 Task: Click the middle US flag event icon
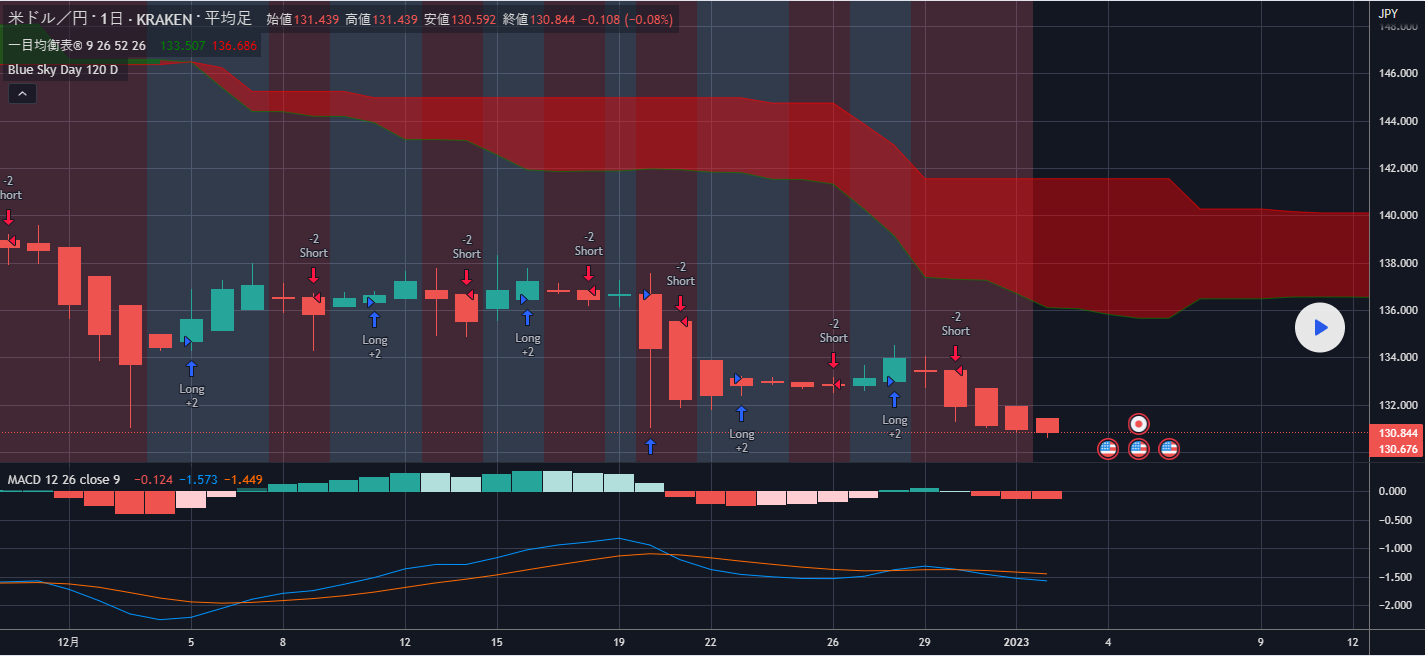tap(1138, 449)
